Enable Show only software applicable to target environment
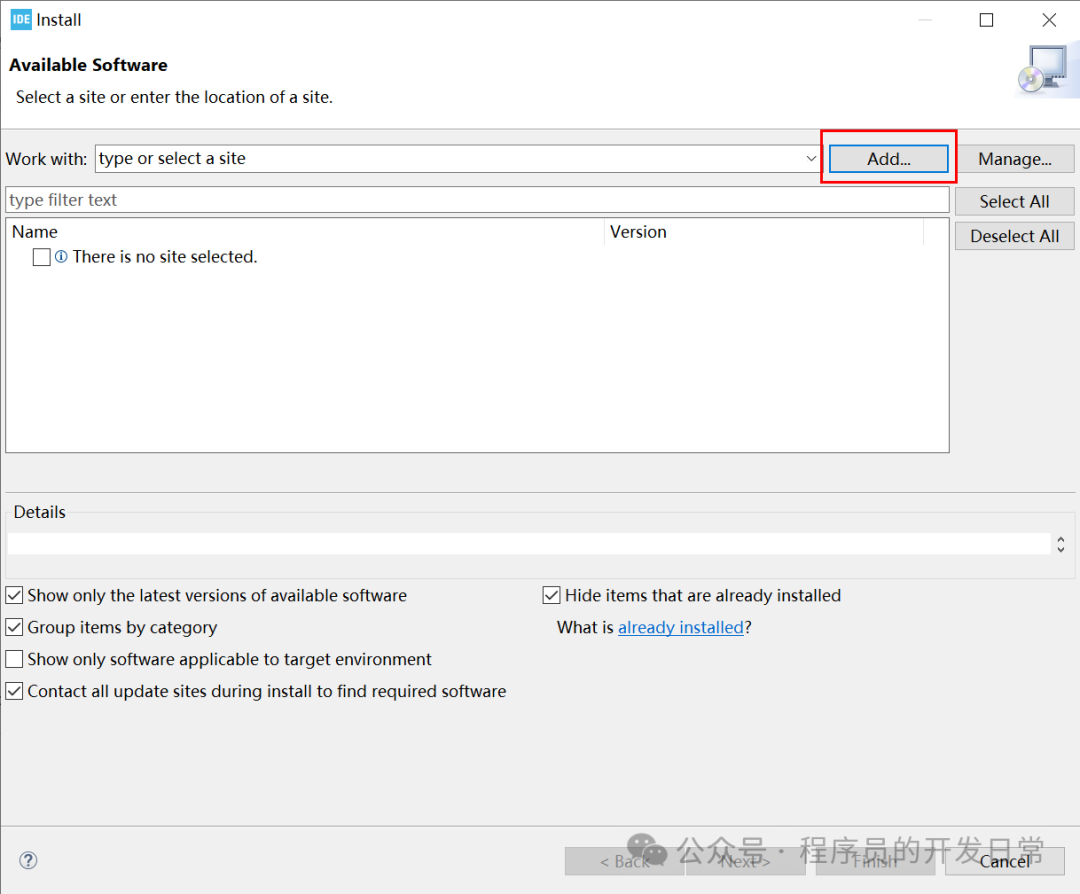 pyautogui.click(x=14, y=659)
